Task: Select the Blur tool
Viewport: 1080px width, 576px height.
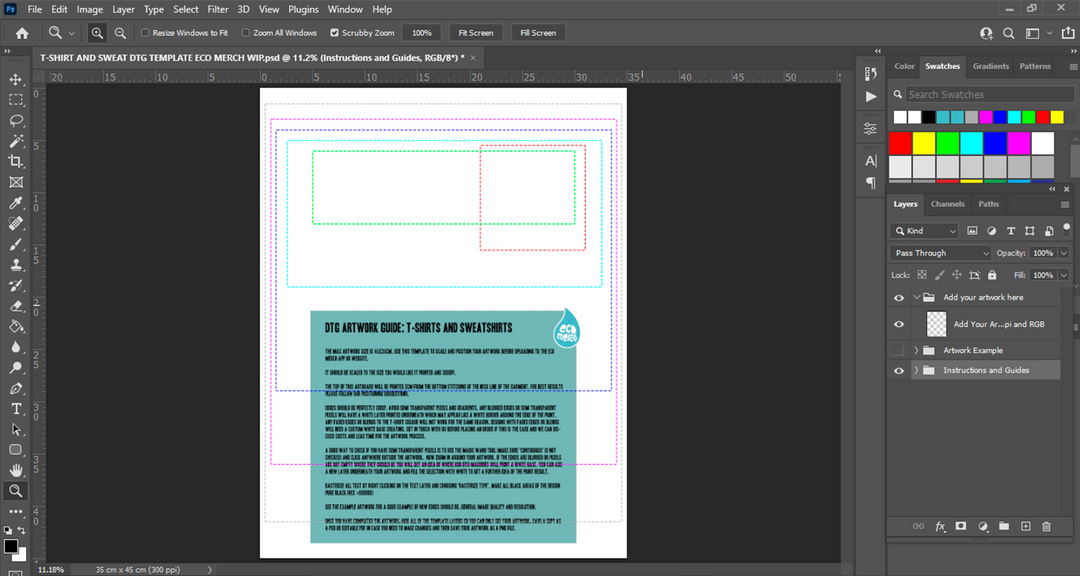Action: click(15, 347)
